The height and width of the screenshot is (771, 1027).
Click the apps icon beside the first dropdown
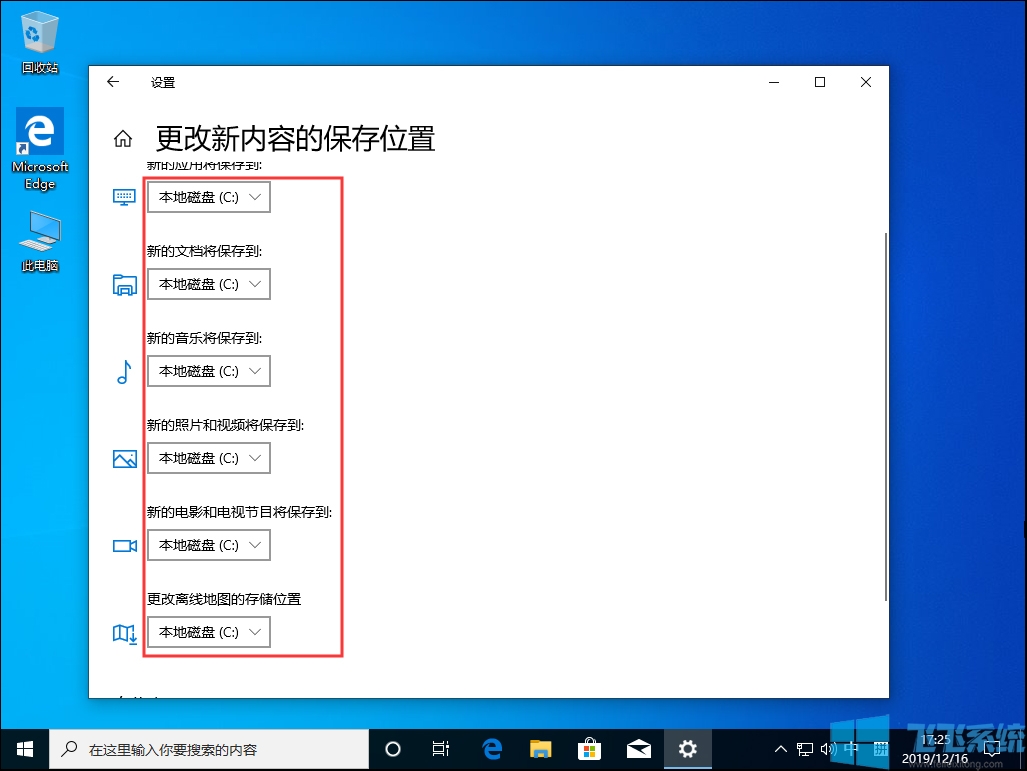click(124, 196)
